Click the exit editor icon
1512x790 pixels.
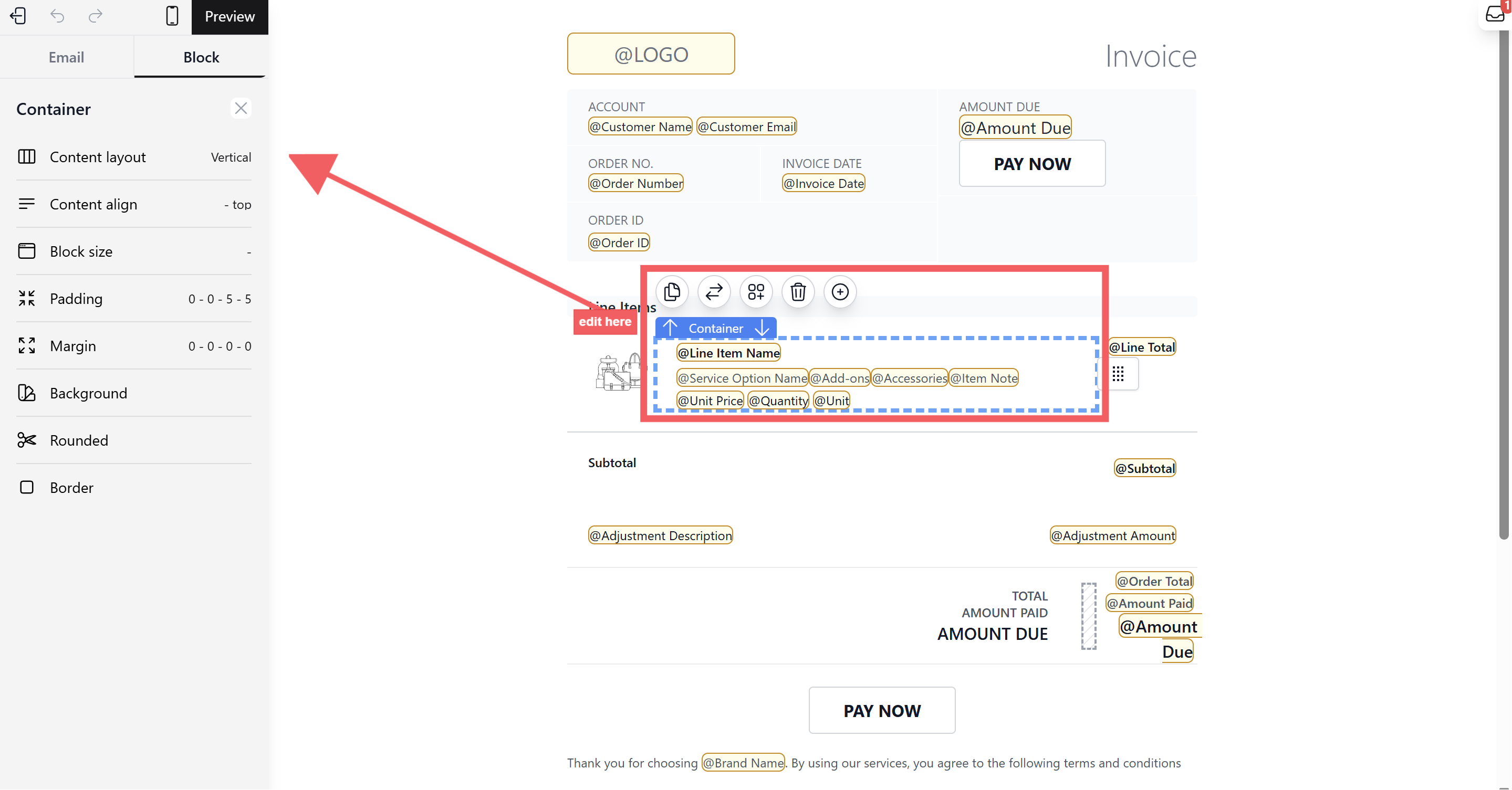18,16
